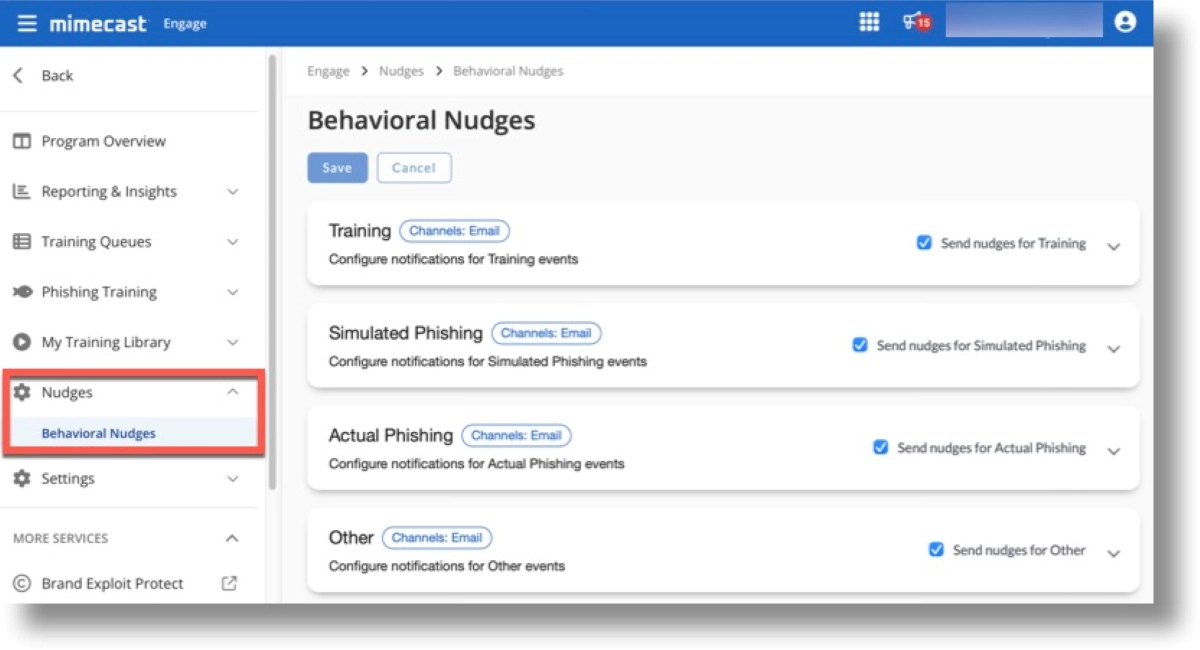Screen dimensions: 1200x650
Task: Click the Cancel button
Action: click(x=414, y=168)
